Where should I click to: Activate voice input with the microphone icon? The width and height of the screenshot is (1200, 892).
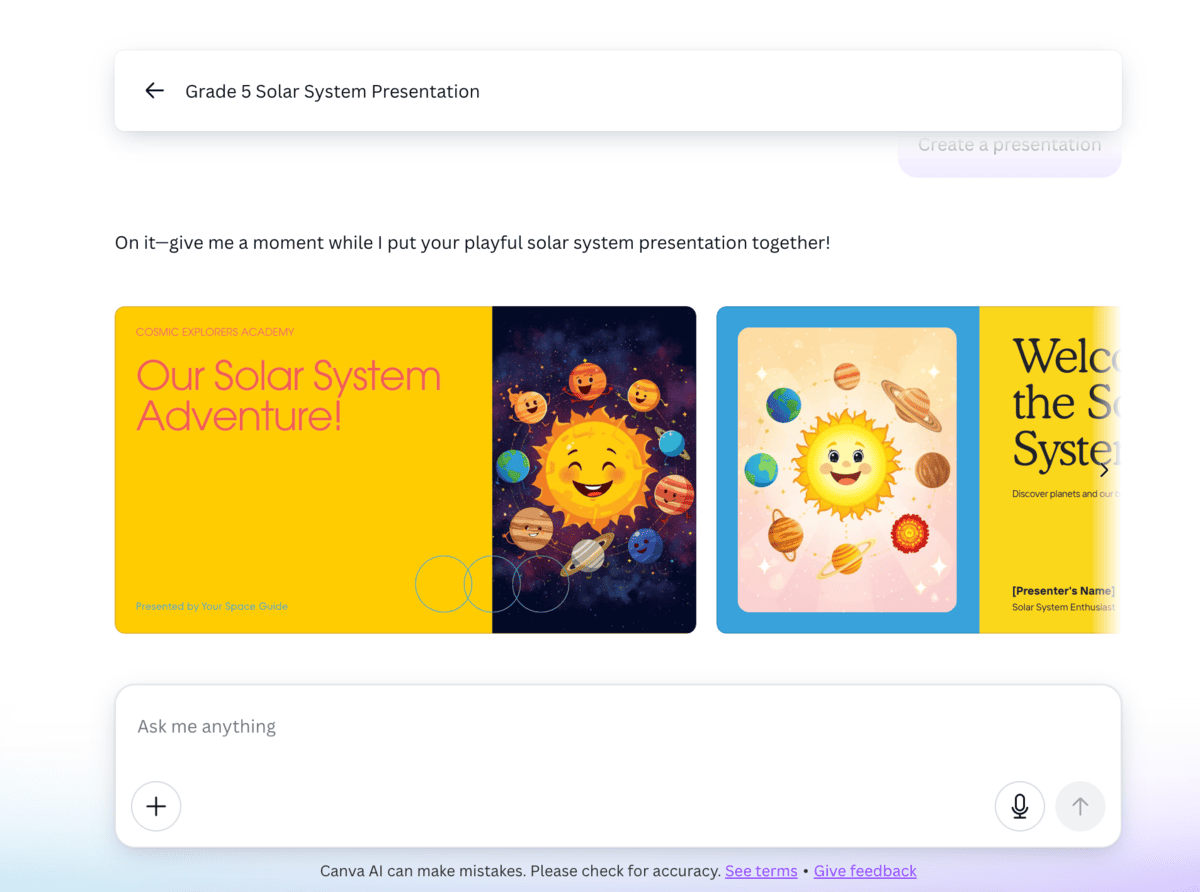(1019, 806)
